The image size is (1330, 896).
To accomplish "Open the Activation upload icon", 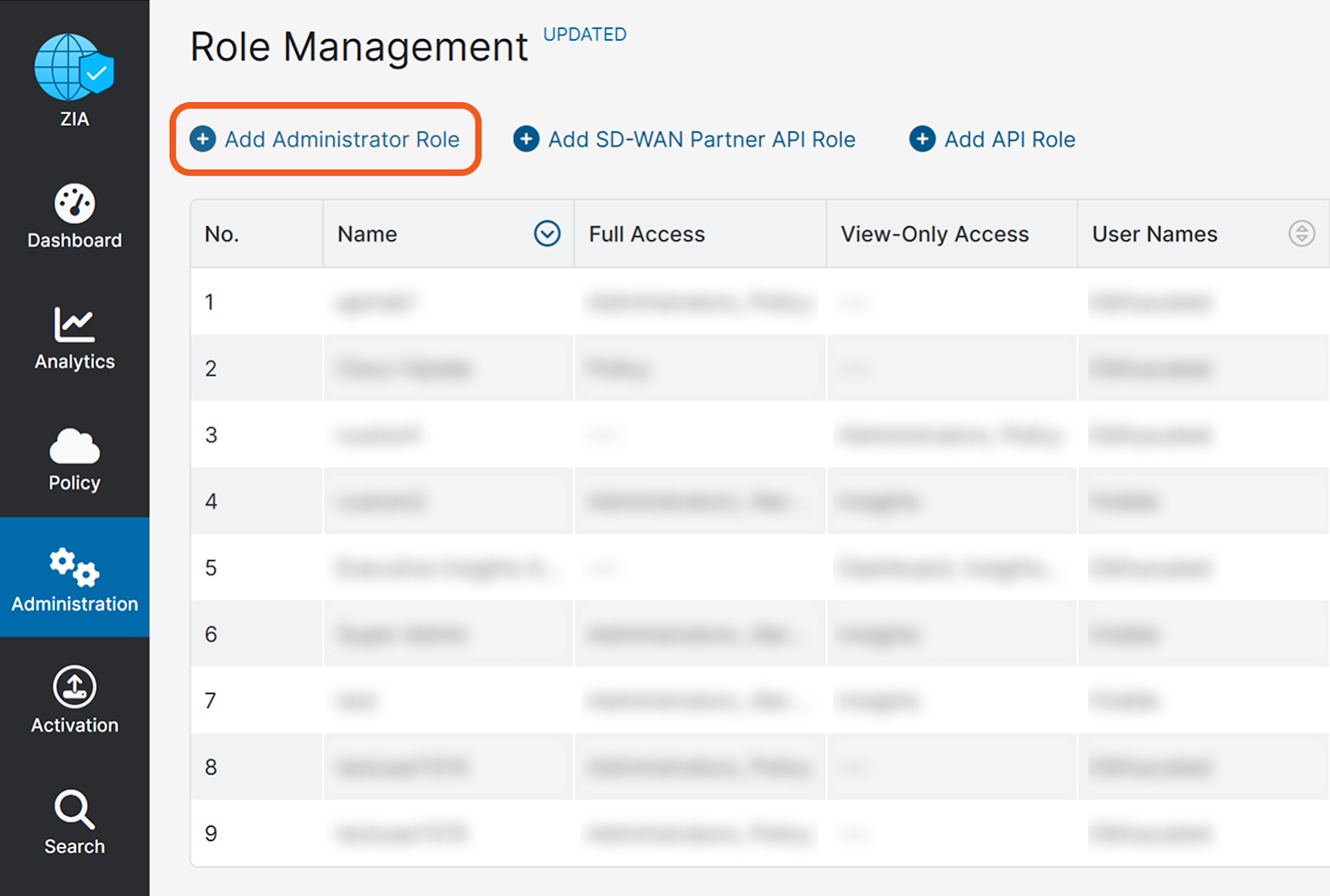I will pyautogui.click(x=75, y=687).
